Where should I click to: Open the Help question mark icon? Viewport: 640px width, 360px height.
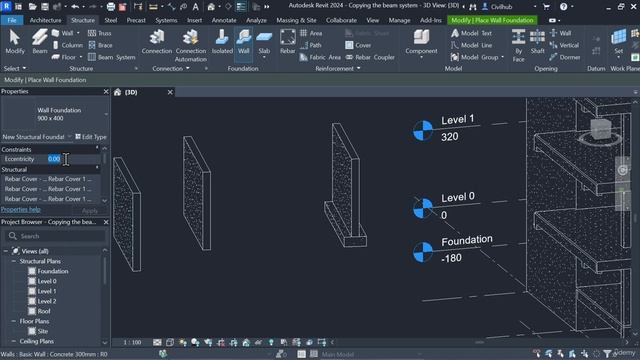click(x=563, y=7)
